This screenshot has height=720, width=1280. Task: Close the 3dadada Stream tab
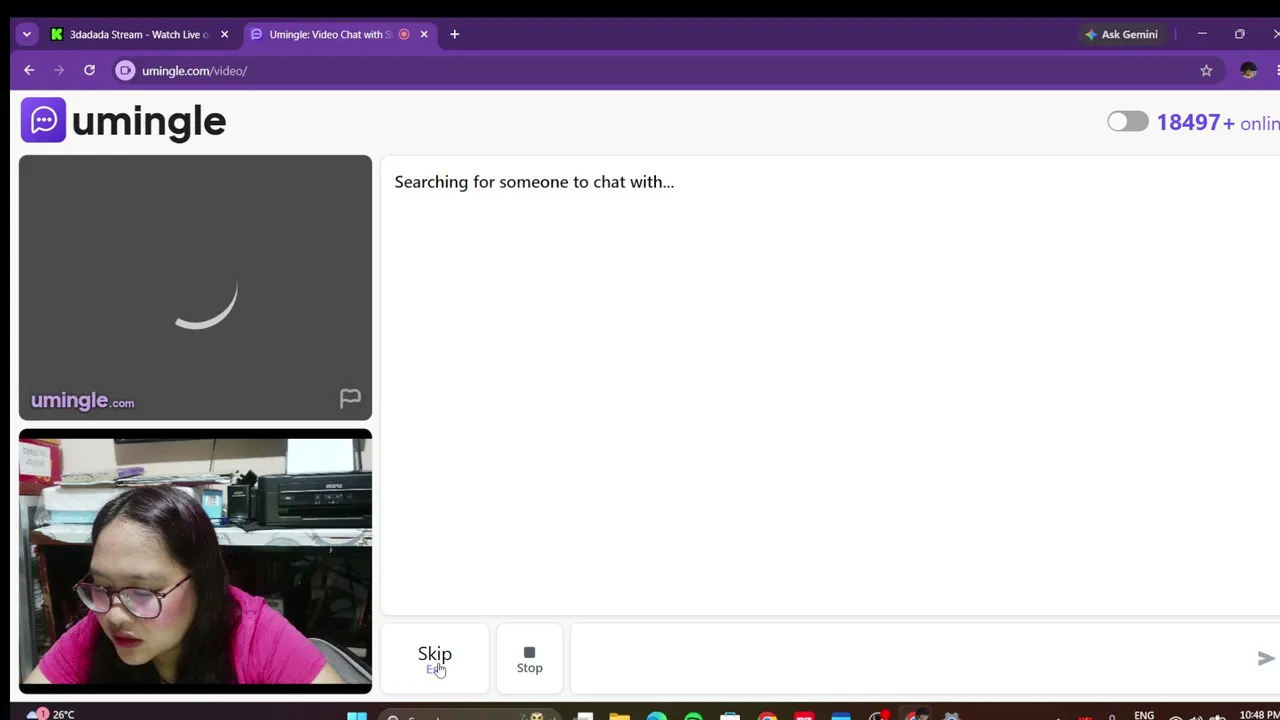(x=224, y=34)
